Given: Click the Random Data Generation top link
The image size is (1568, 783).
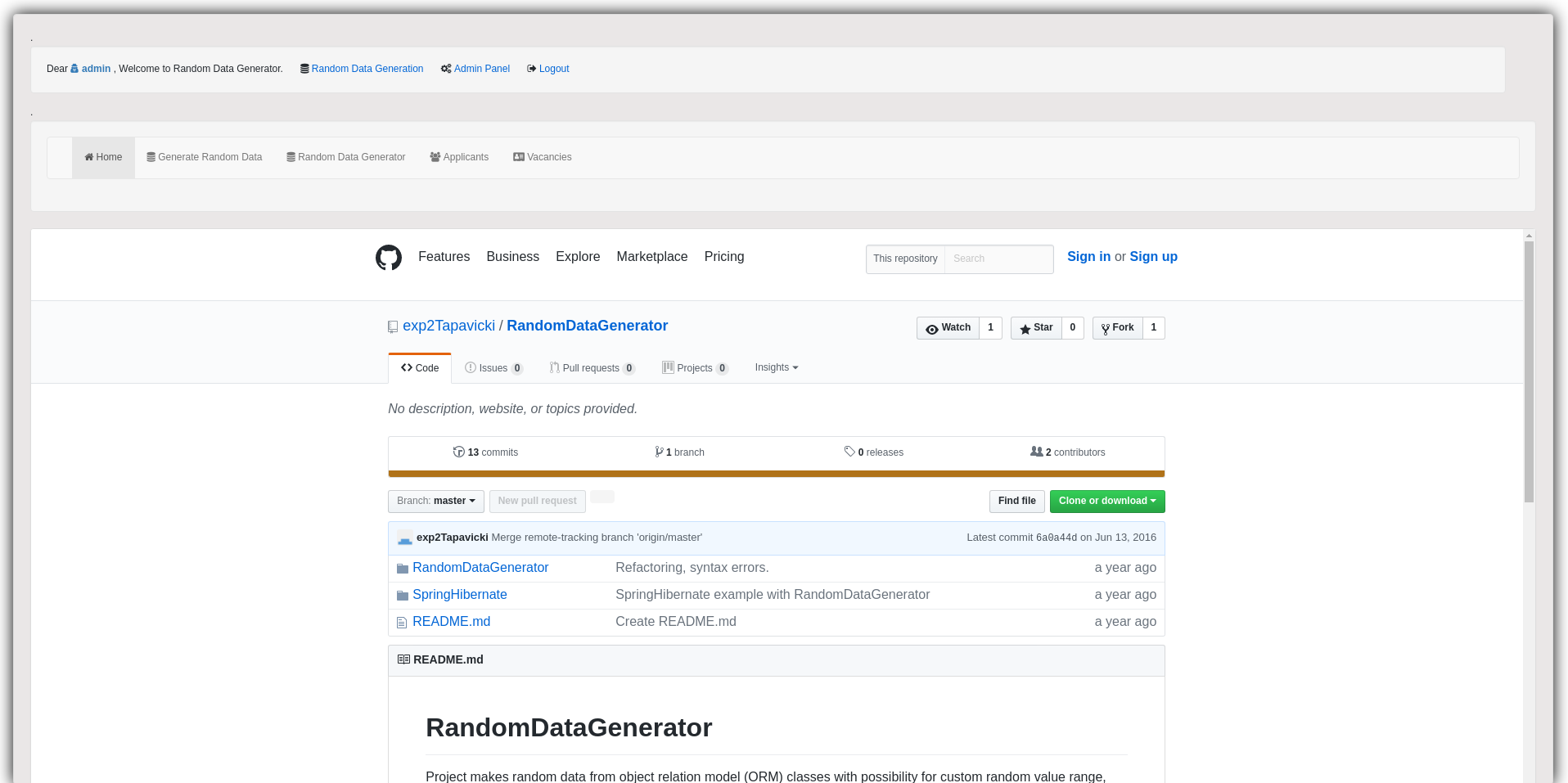Looking at the screenshot, I should coord(367,69).
